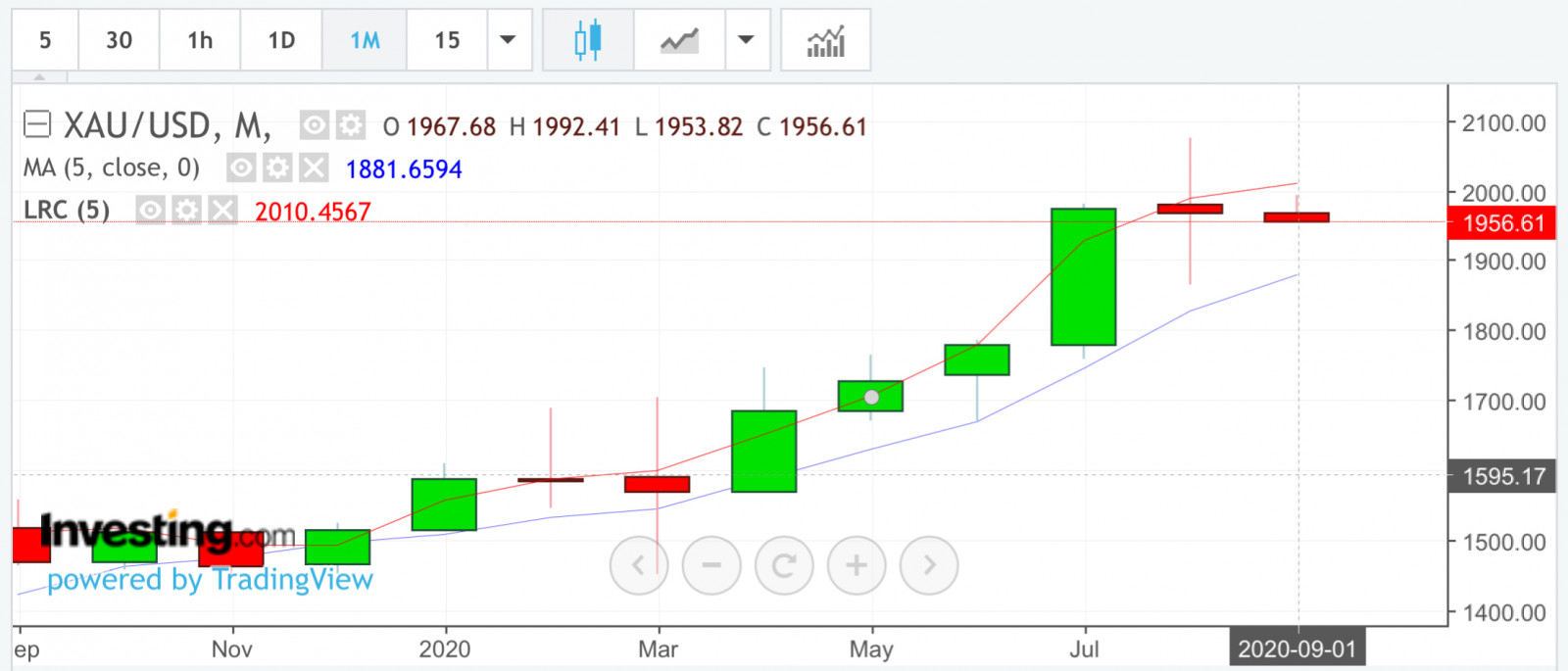Choose the 15 minute timeframe

click(447, 40)
